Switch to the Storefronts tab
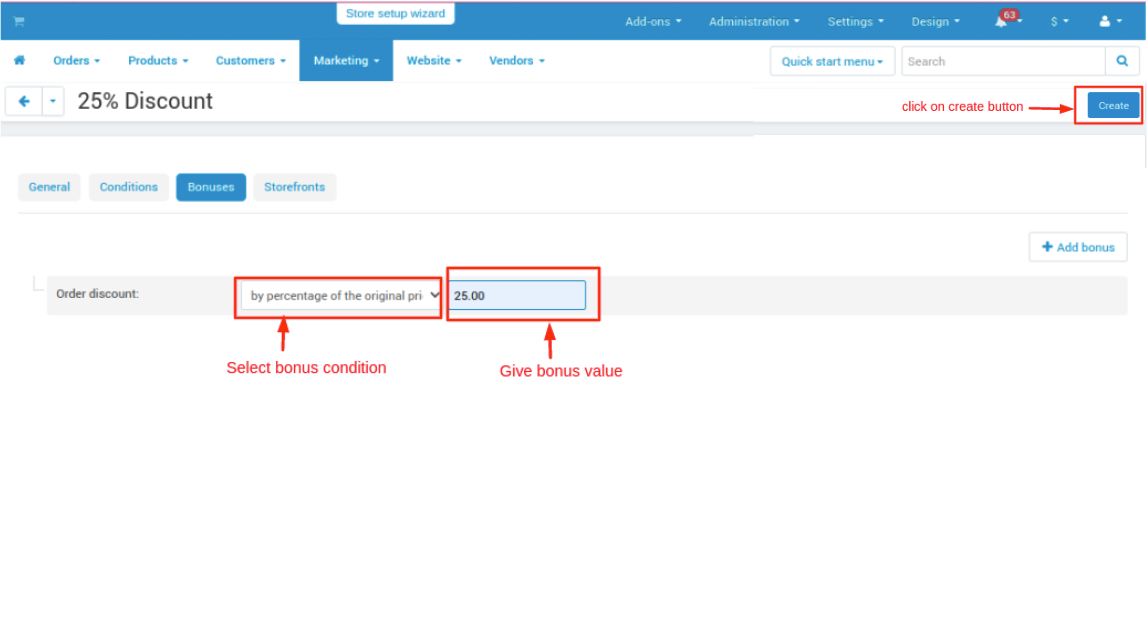 294,187
